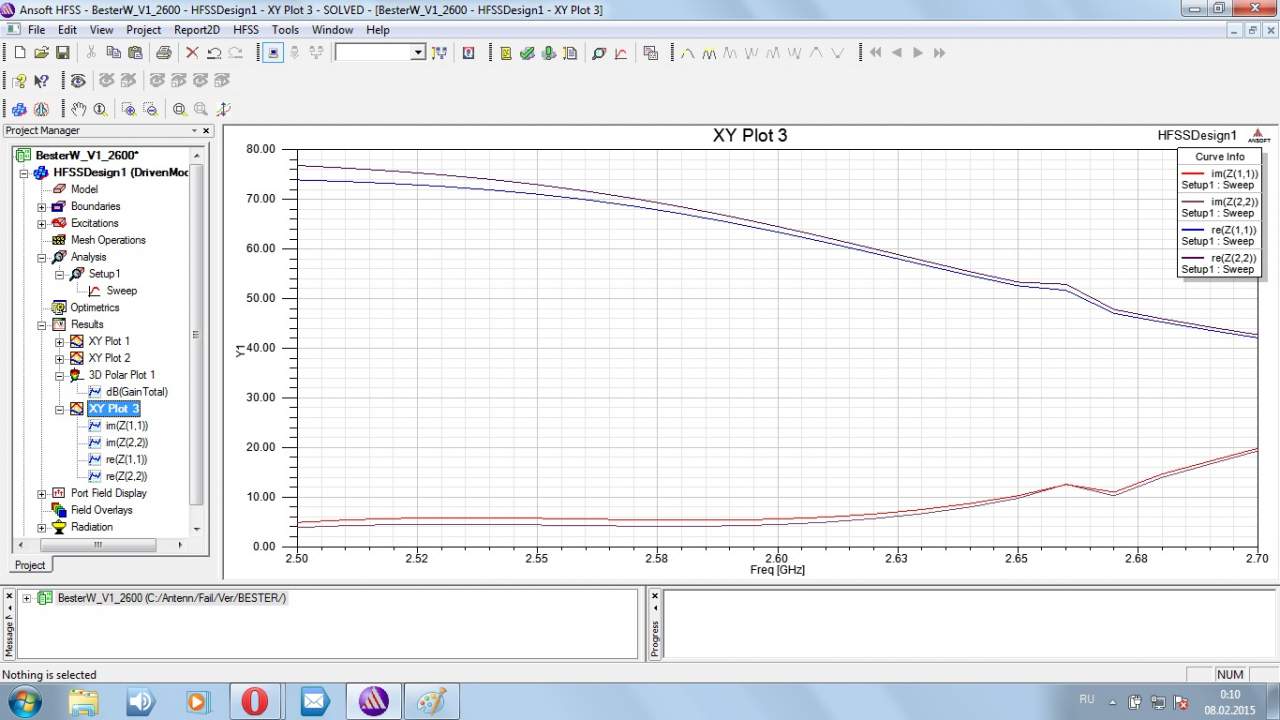This screenshot has height=720, width=1280.
Task: Open the Opera browser from taskbar
Action: tap(255, 702)
